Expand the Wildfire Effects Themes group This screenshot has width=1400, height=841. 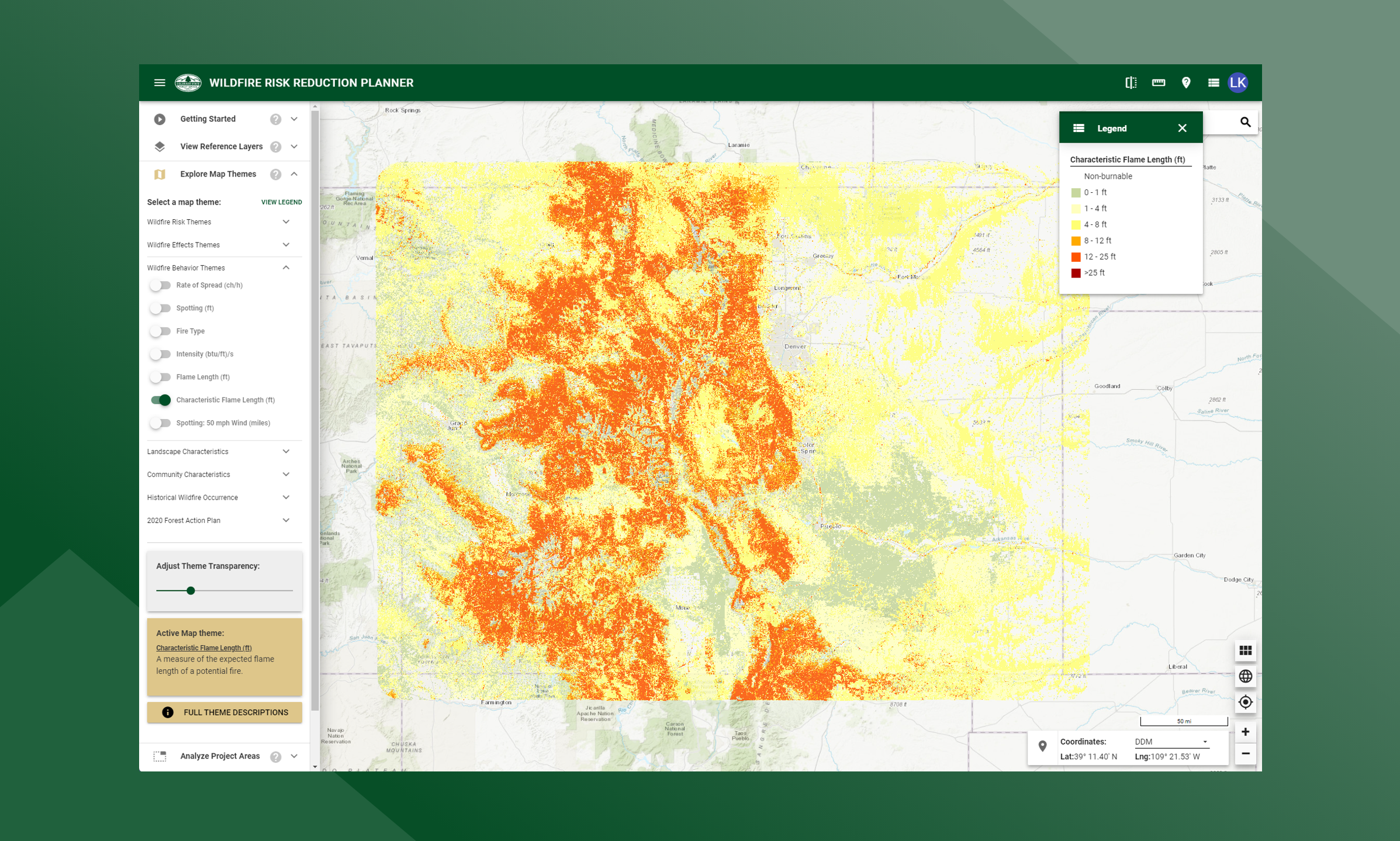286,245
